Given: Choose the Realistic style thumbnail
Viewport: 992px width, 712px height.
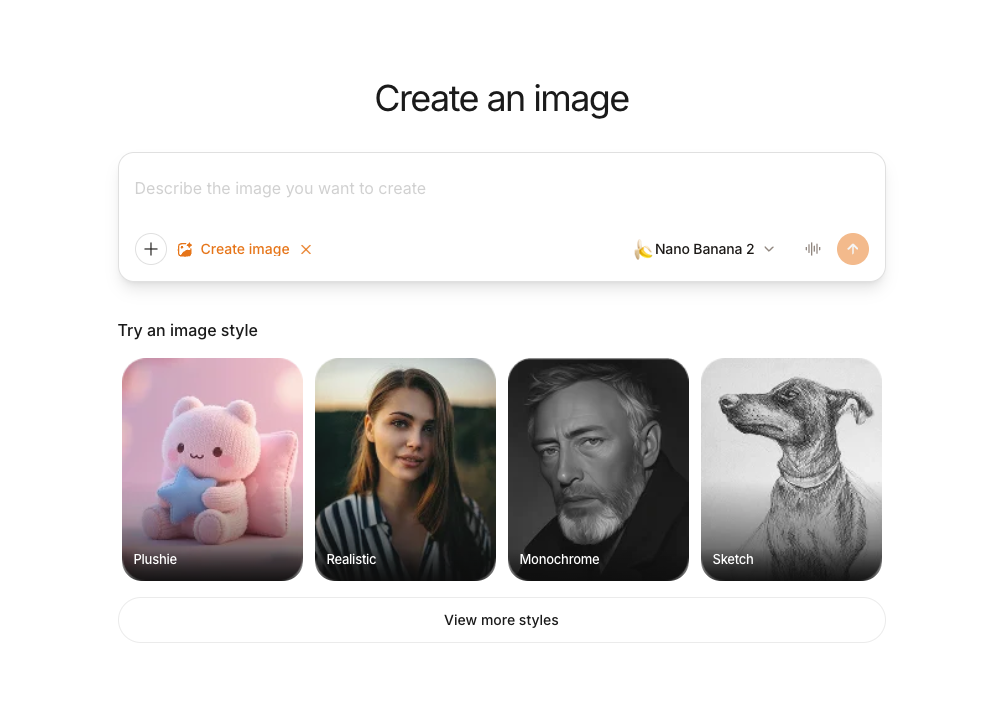Looking at the screenshot, I should 405,469.
